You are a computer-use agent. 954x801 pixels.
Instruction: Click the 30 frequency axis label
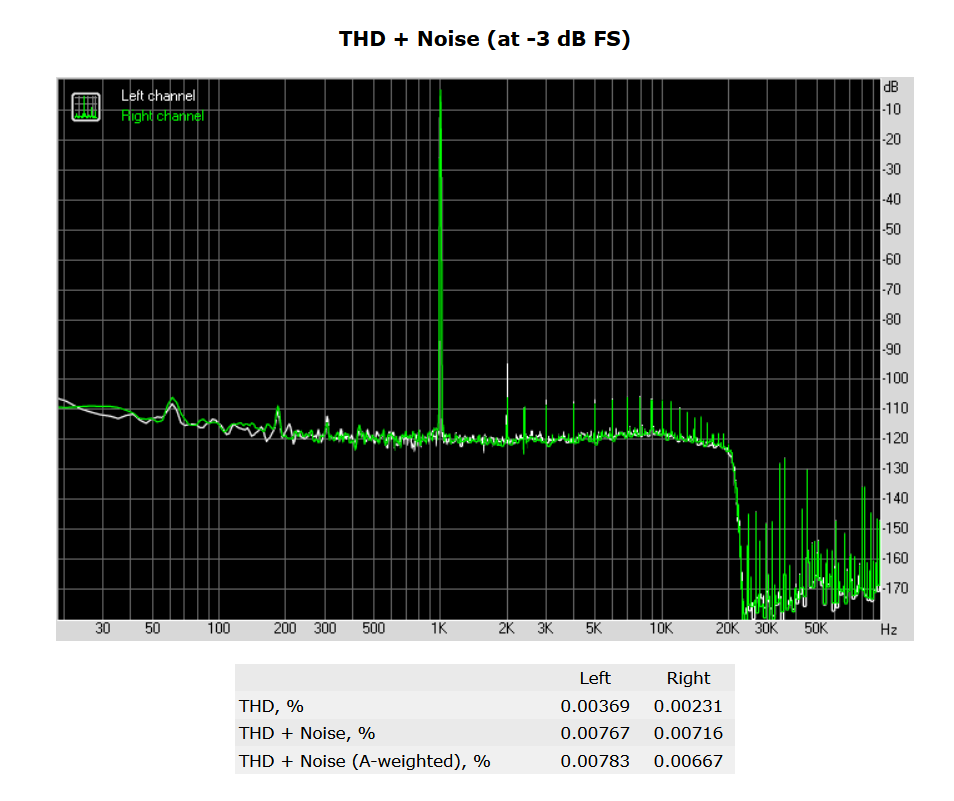[103, 628]
